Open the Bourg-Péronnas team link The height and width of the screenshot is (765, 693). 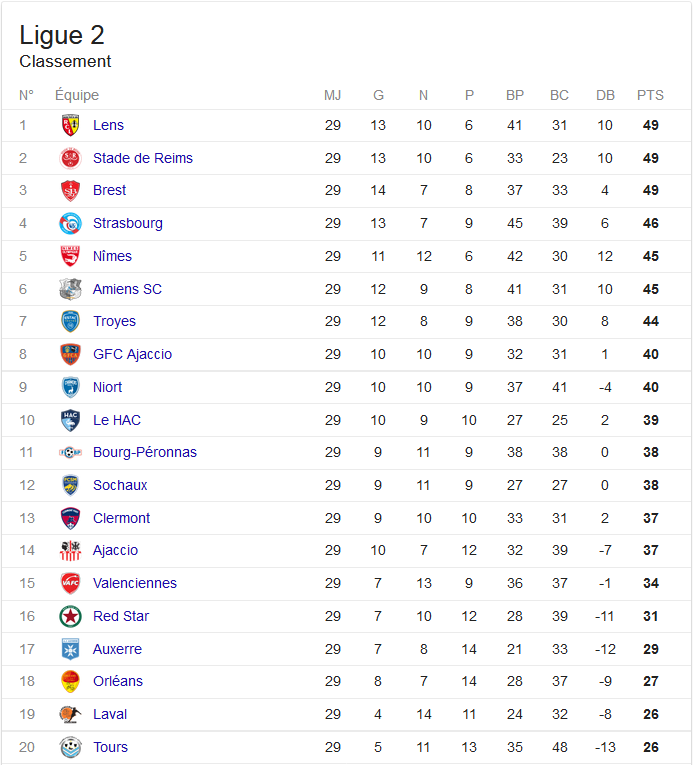pyautogui.click(x=144, y=452)
